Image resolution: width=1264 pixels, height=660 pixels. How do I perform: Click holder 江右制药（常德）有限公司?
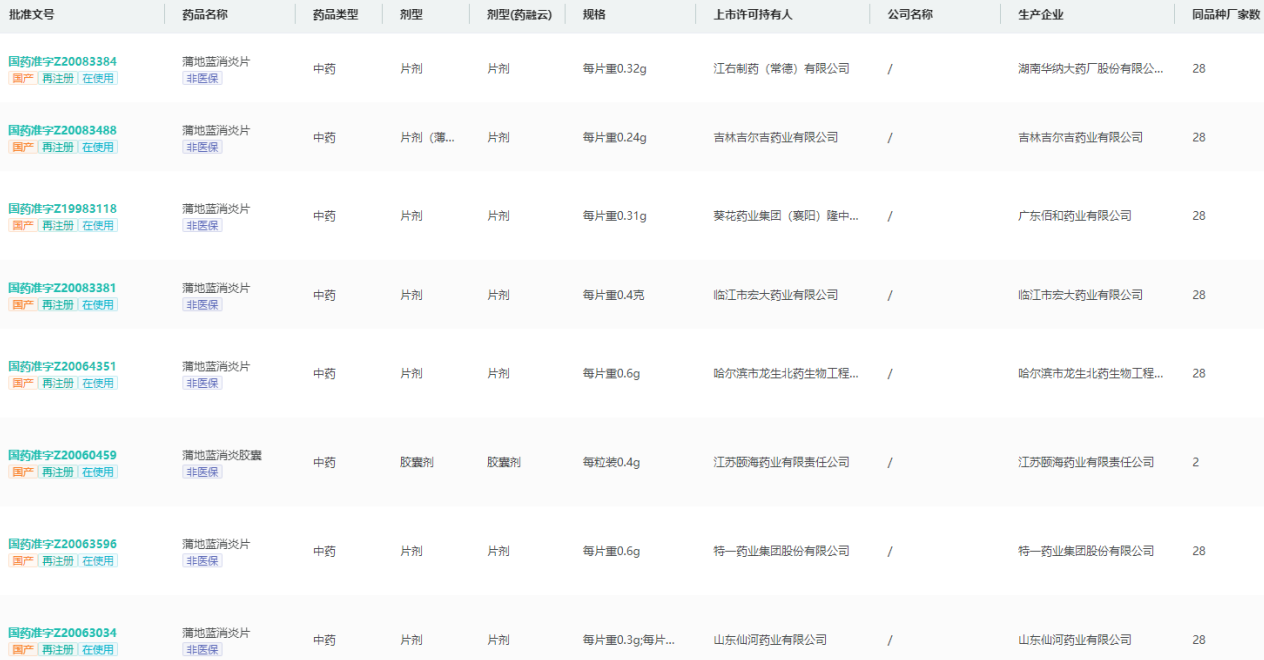coord(781,69)
